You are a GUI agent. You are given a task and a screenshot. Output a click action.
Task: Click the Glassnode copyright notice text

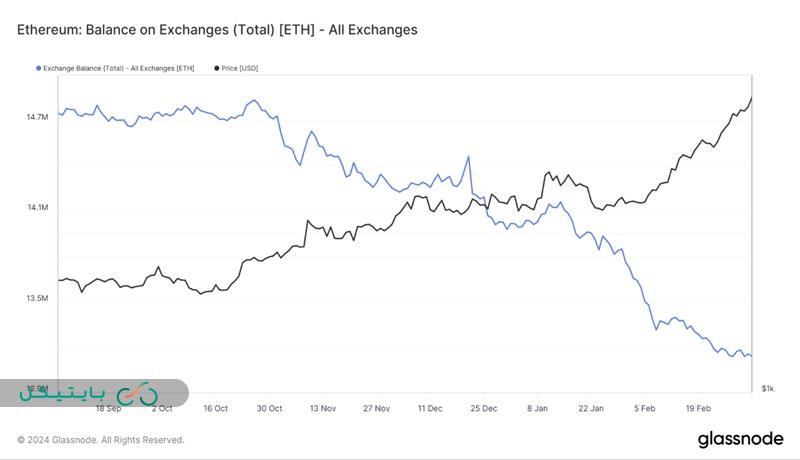click(101, 440)
